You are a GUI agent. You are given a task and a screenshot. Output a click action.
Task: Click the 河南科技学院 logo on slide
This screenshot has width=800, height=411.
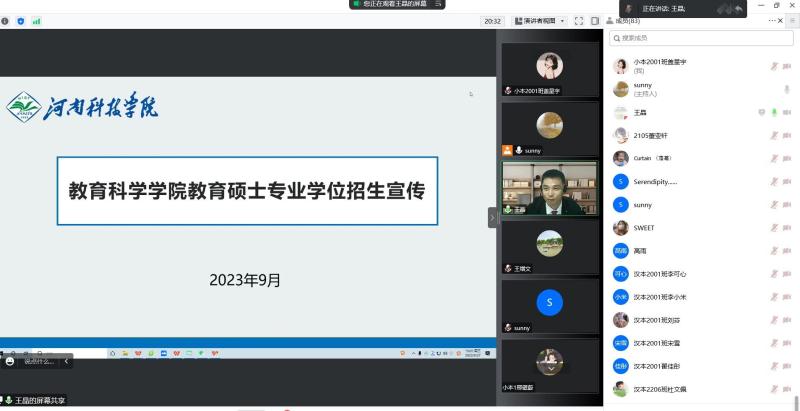82,107
